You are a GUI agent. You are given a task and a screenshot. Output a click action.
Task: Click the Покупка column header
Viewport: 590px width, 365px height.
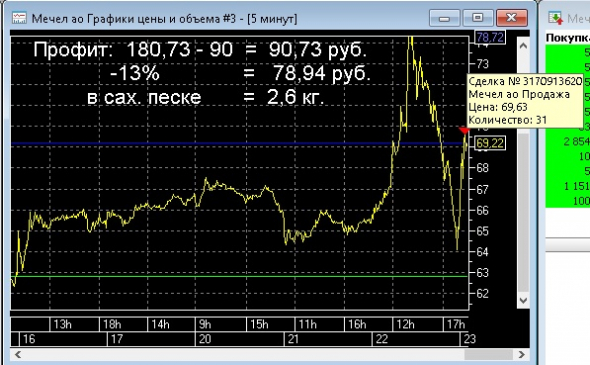[568, 38]
